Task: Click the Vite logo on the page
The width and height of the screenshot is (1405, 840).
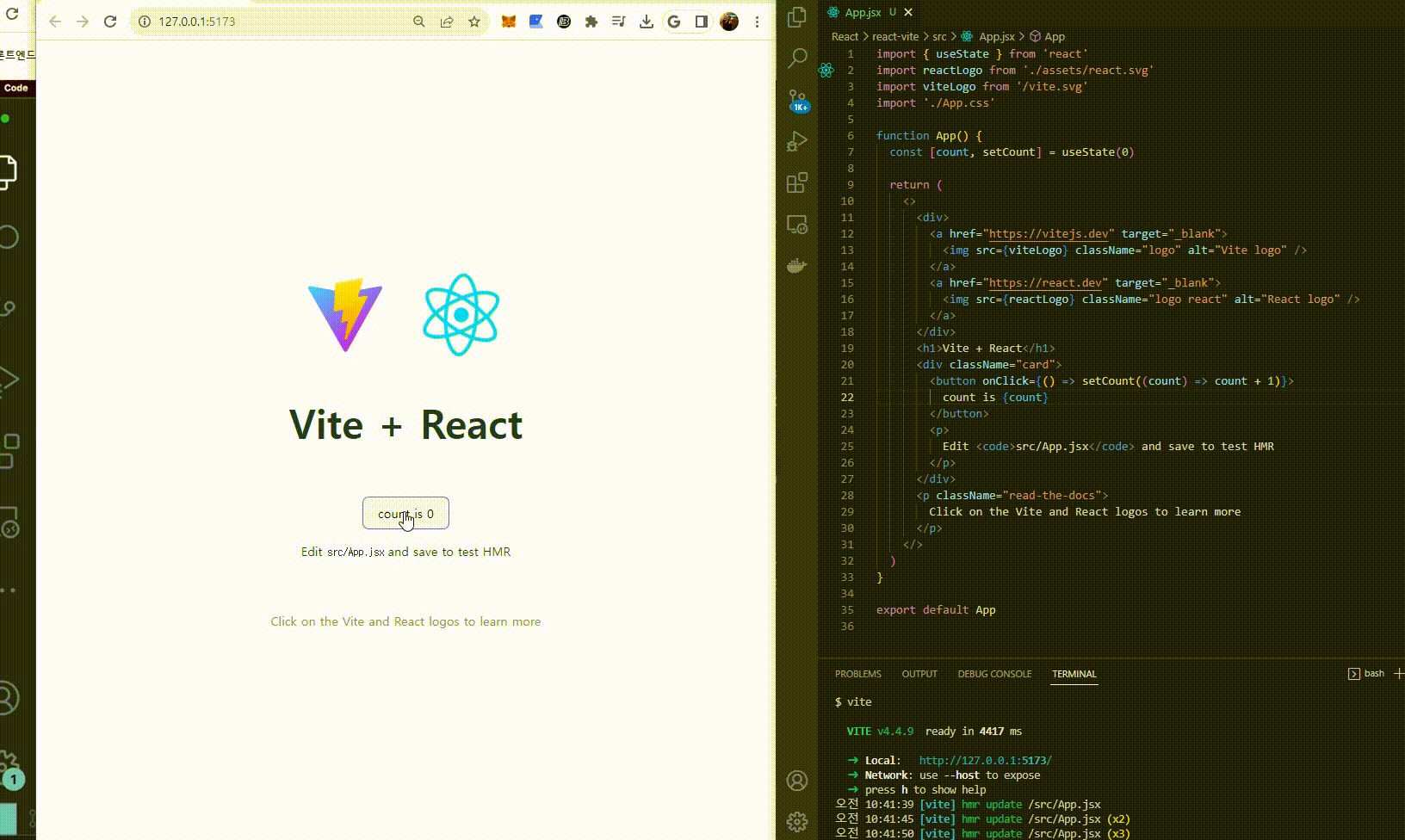Action: (x=345, y=315)
